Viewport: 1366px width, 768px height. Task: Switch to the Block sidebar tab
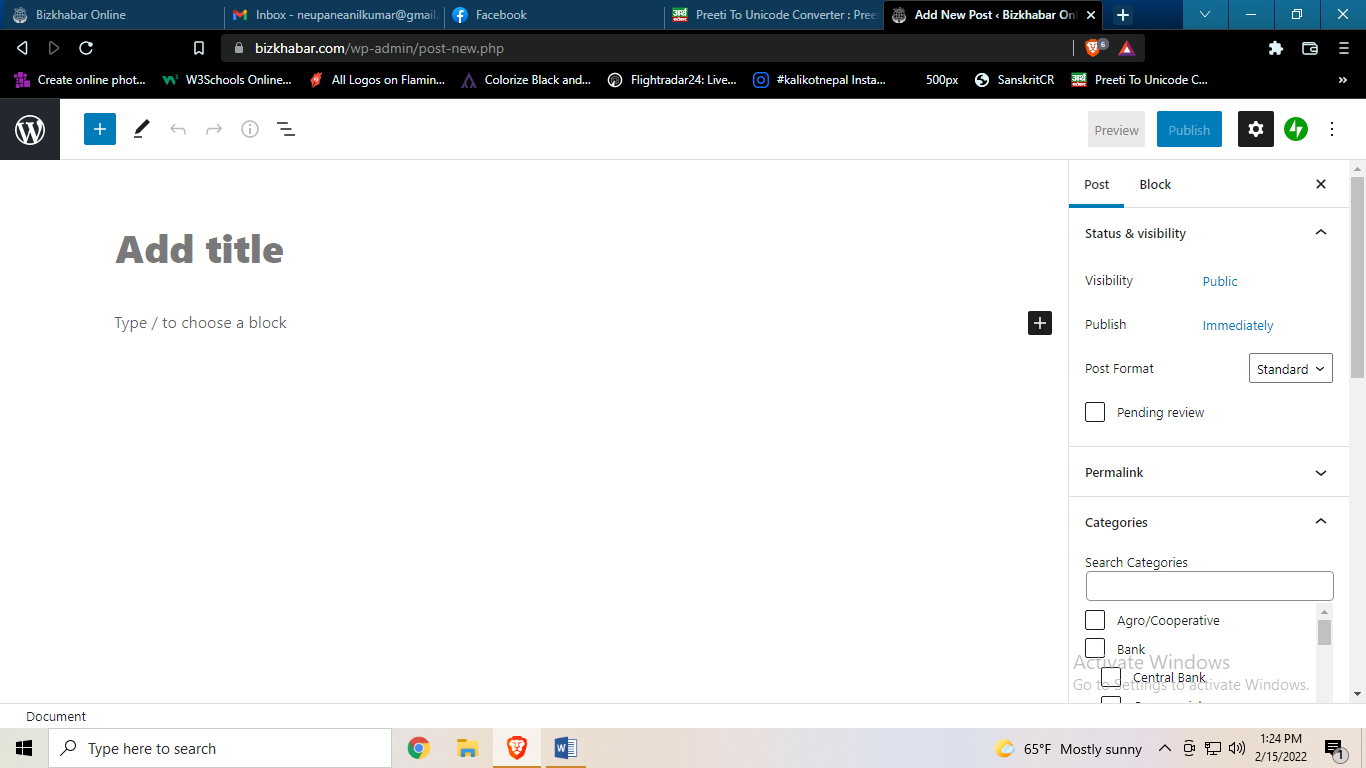(x=1155, y=184)
